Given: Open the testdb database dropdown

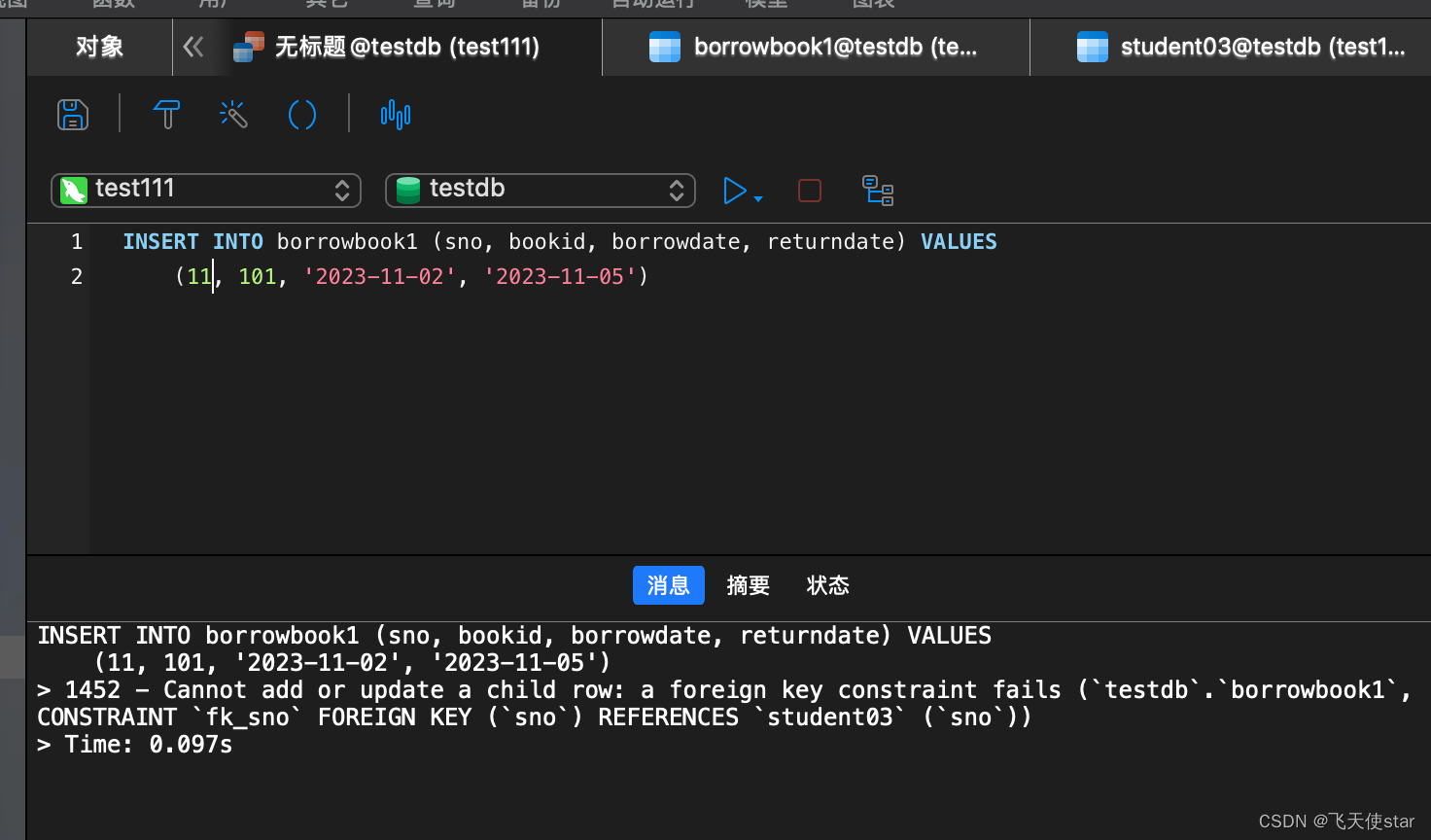Looking at the screenshot, I should click(541, 190).
